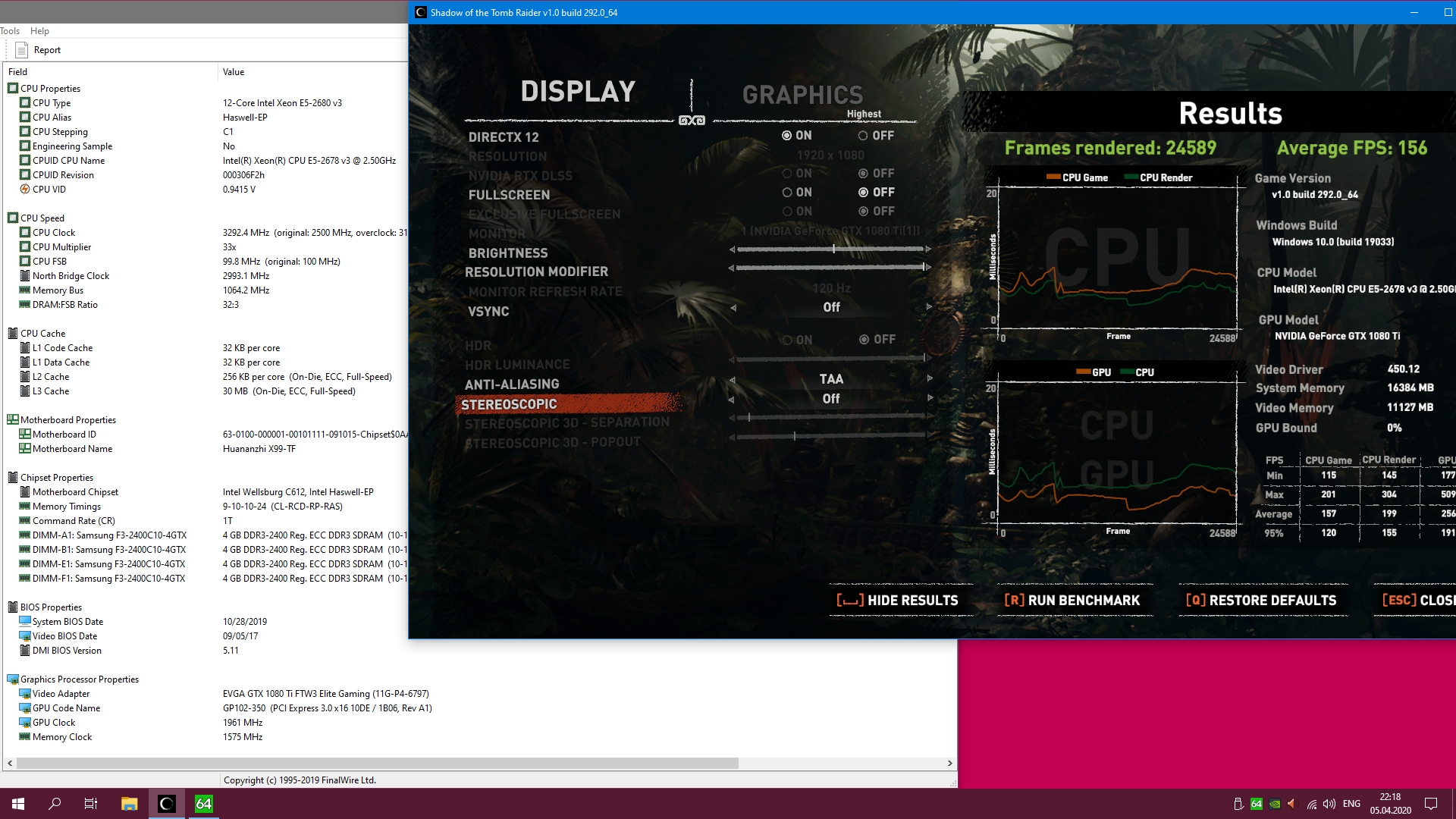Viewport: 1456px width, 819px height.
Task: Open the Help menu
Action: click(x=39, y=31)
